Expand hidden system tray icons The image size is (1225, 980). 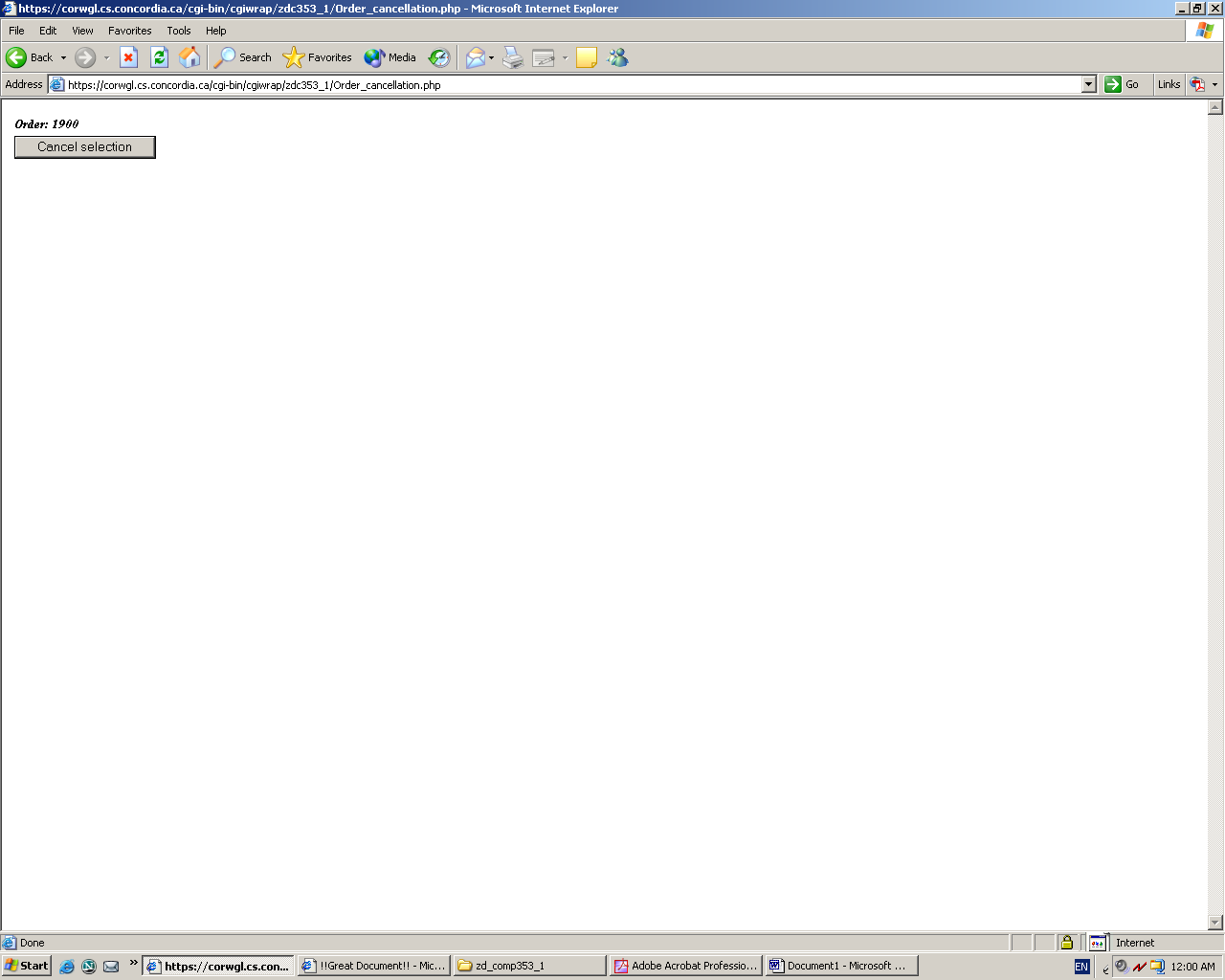point(1104,968)
